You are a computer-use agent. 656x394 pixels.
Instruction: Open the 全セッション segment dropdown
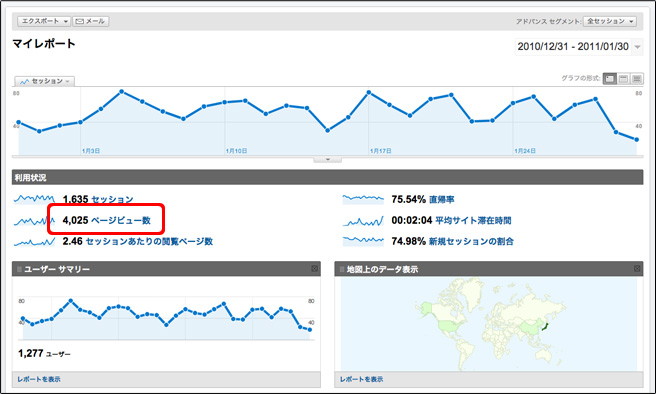[x=610, y=21]
